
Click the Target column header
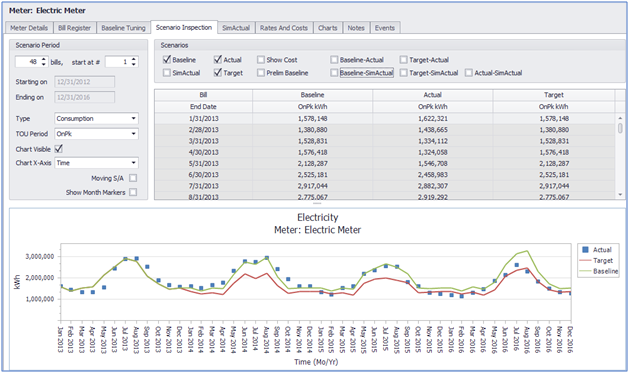[554, 95]
